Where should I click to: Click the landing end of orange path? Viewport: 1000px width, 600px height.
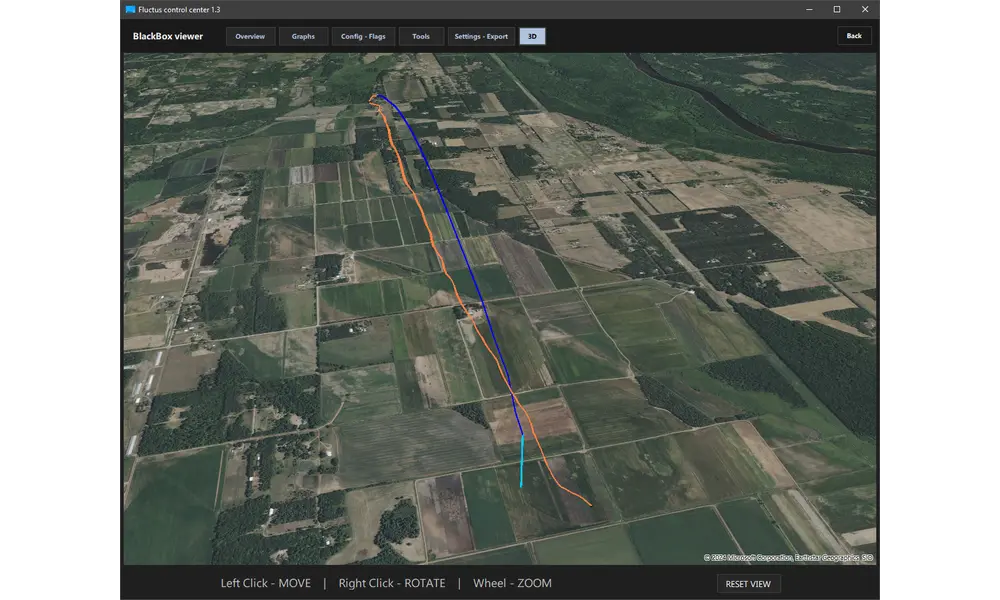(589, 504)
